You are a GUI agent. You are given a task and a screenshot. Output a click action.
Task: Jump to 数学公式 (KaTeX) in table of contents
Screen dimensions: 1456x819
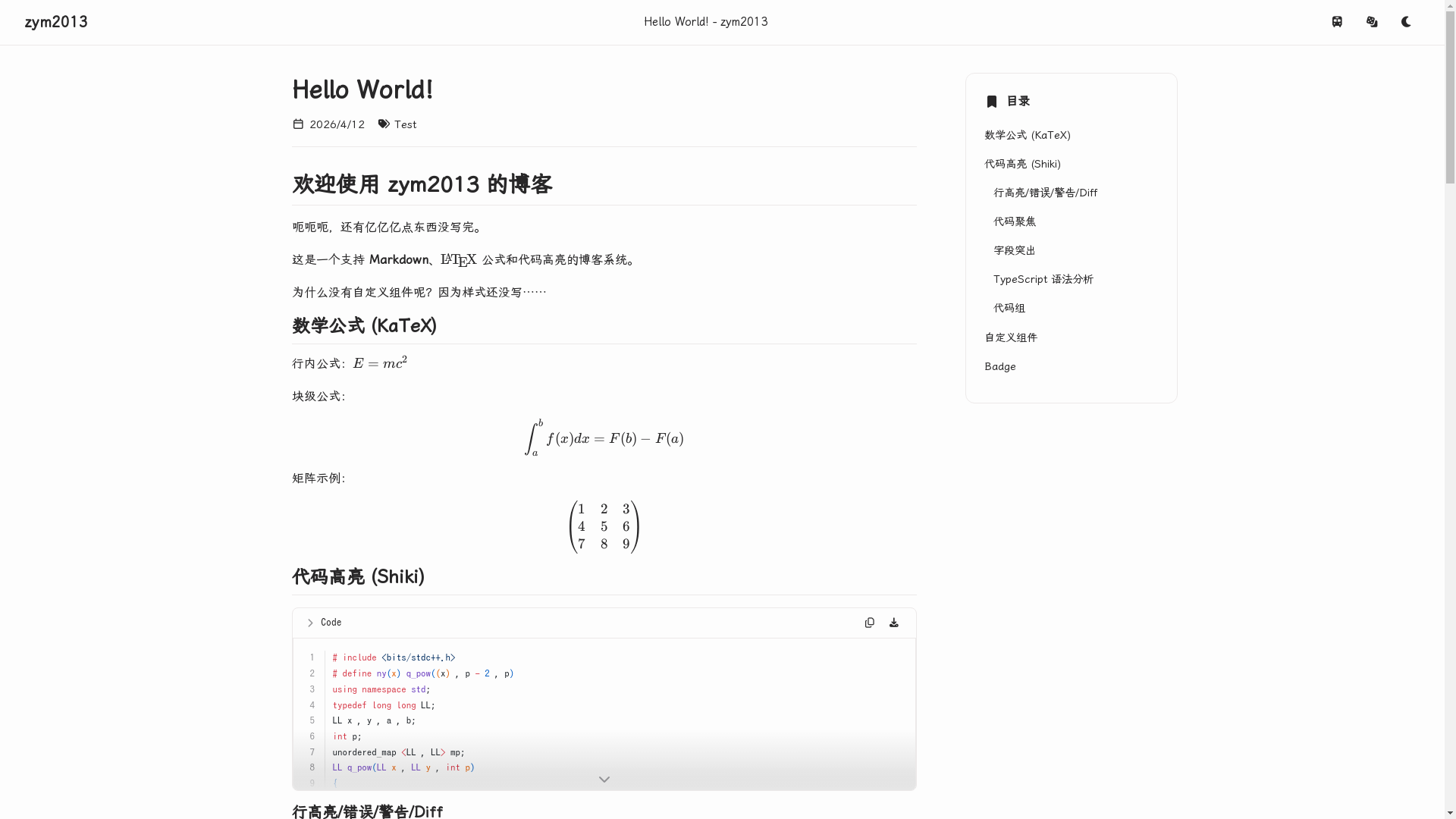click(1028, 135)
